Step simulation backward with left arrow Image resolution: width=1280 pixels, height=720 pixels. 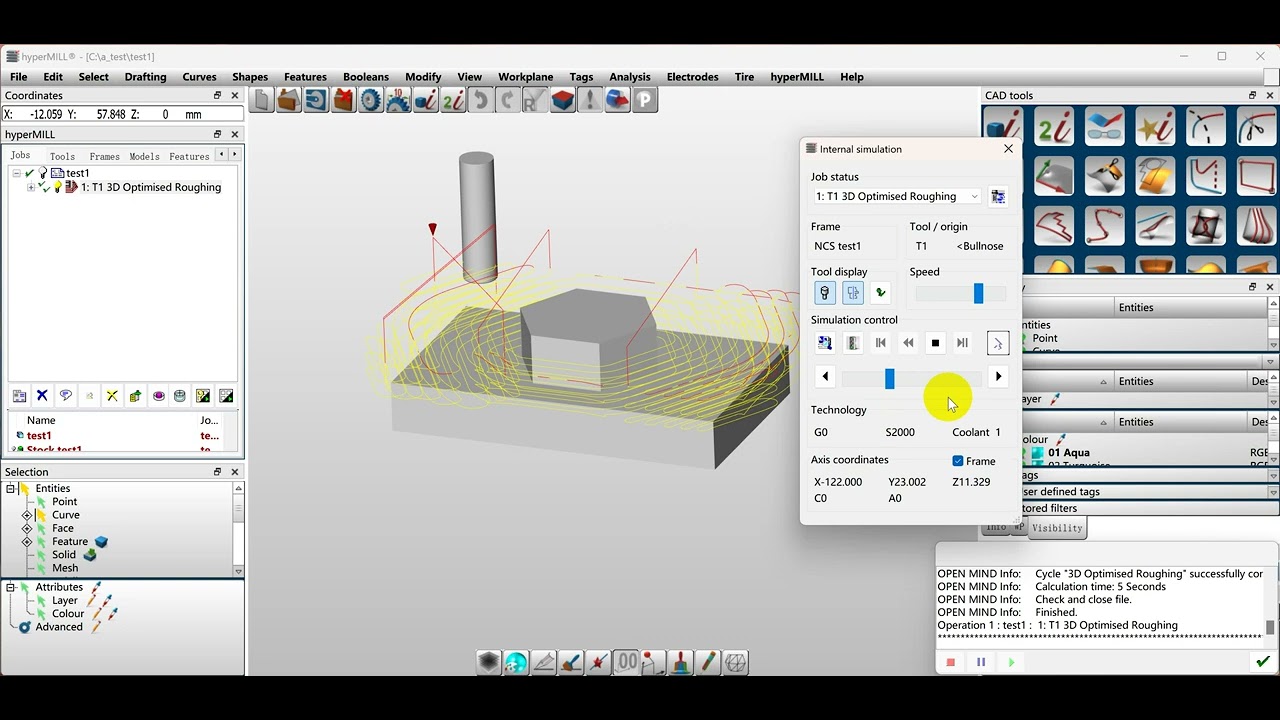pos(825,377)
